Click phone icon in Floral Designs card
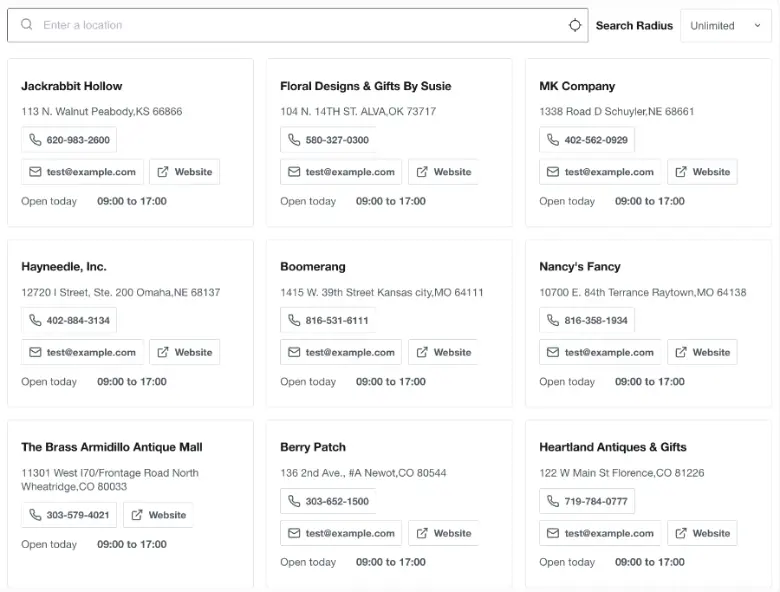This screenshot has height=592, width=780. [294, 140]
